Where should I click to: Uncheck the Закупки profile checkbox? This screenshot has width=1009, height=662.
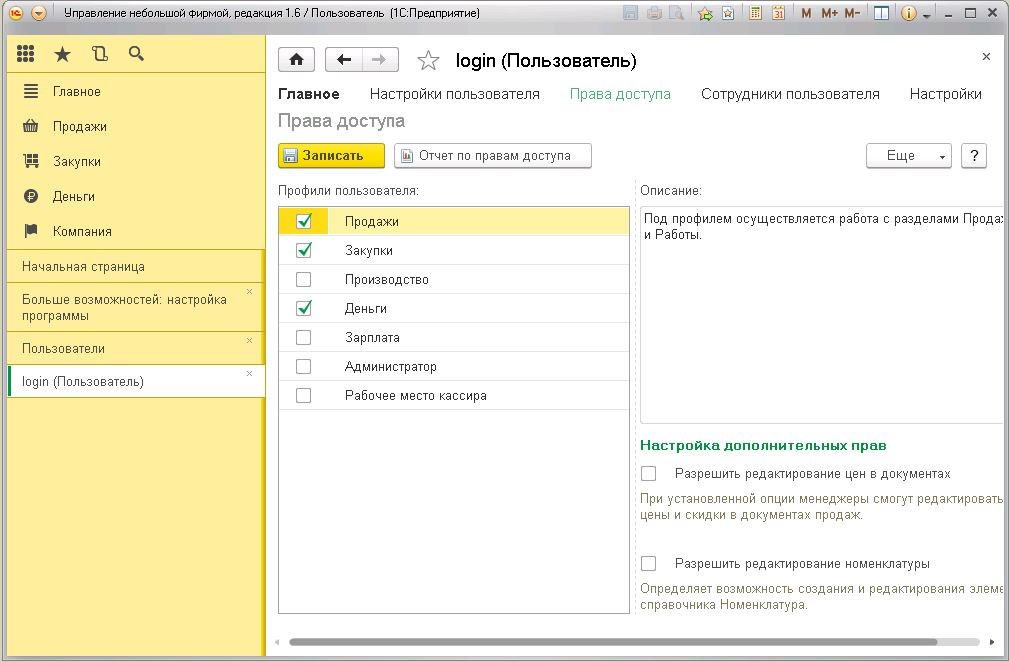click(304, 250)
